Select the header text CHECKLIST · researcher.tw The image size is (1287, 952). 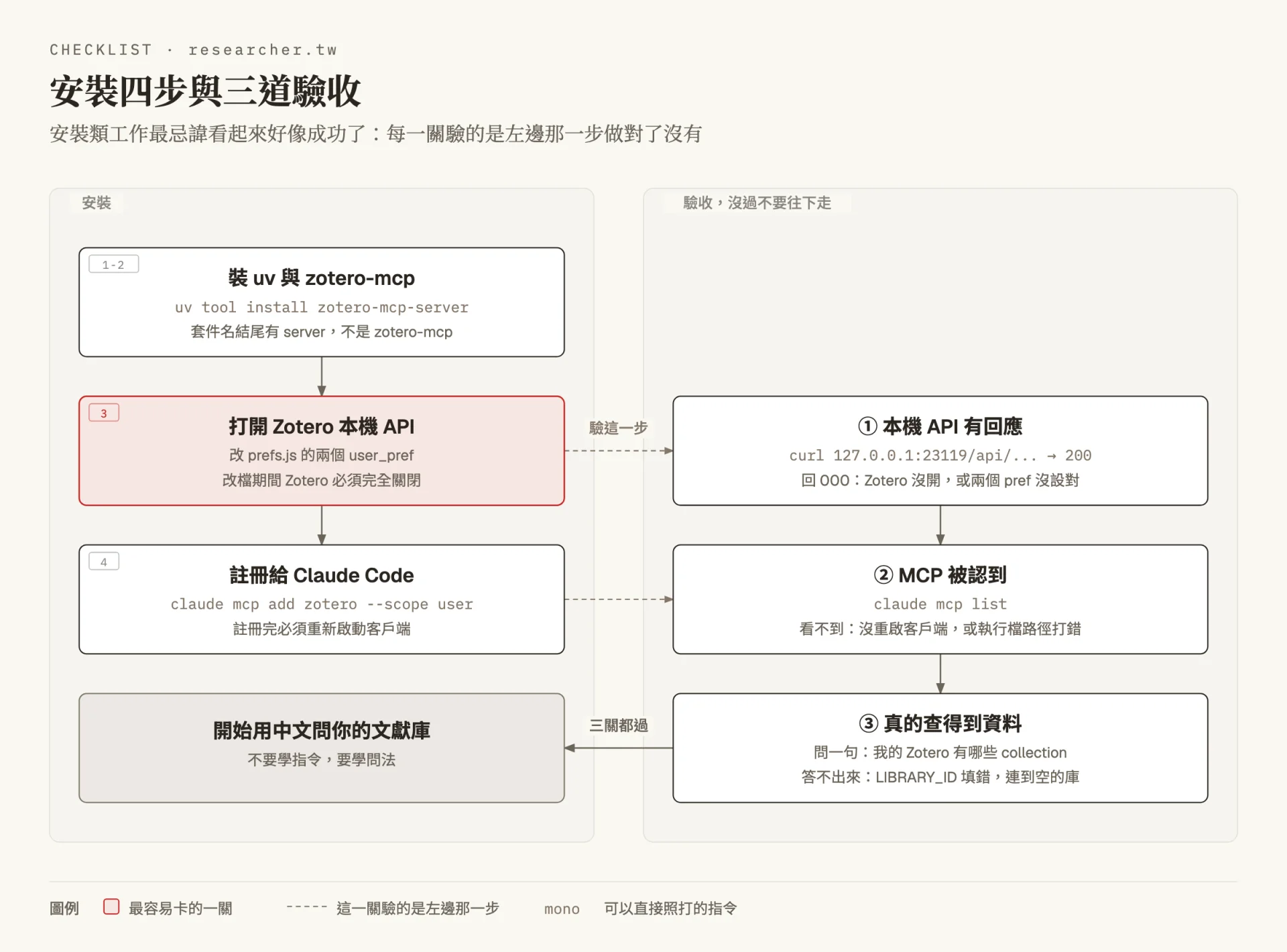click(x=193, y=50)
